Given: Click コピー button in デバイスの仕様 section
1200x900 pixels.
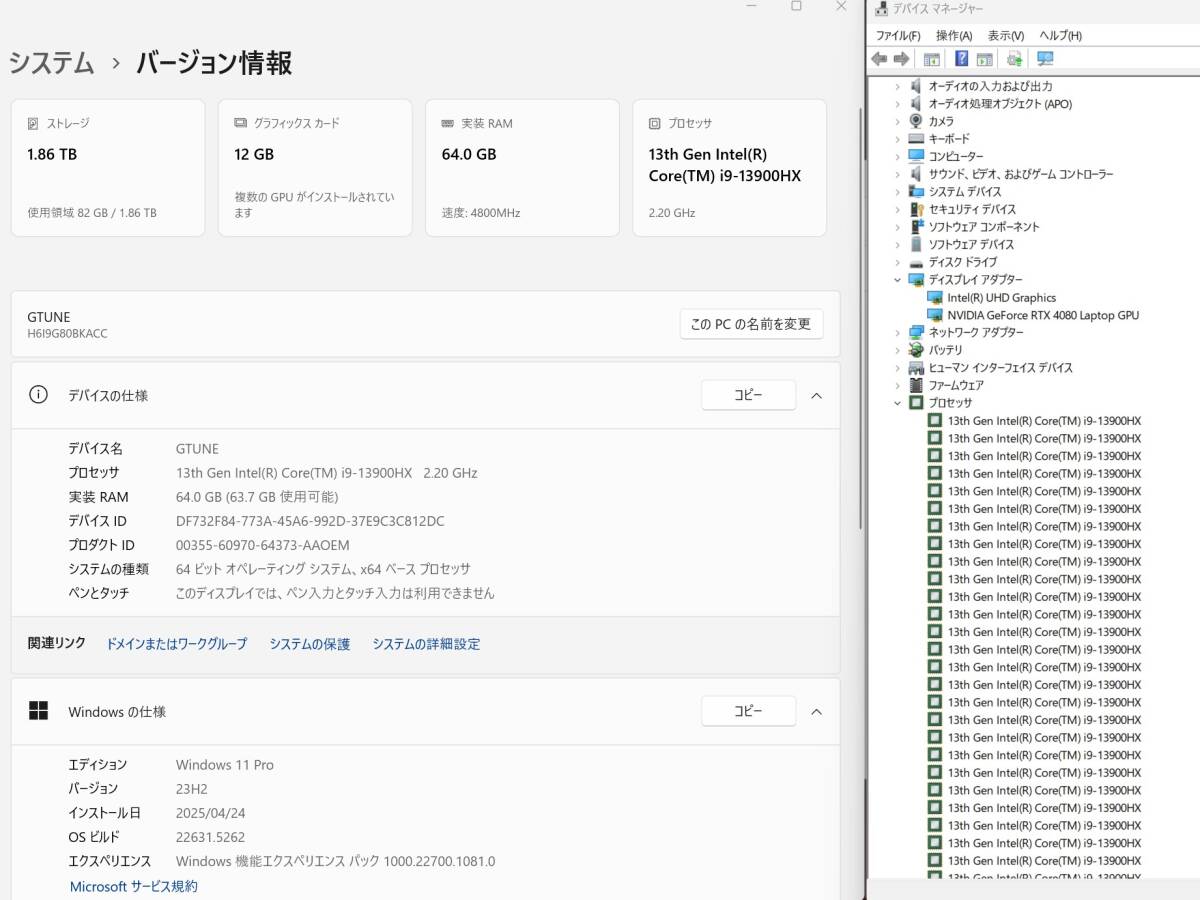Looking at the screenshot, I should [x=748, y=396].
